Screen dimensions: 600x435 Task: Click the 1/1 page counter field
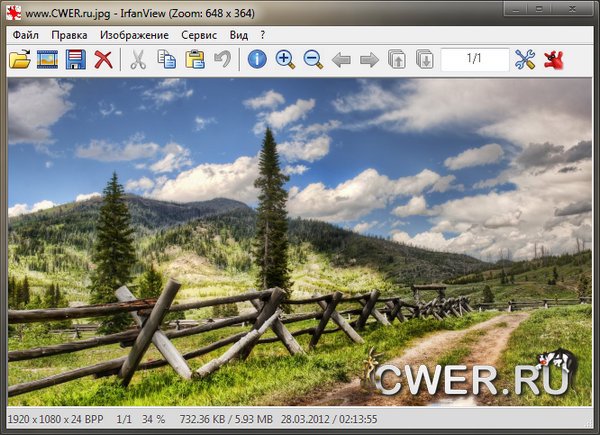pos(475,59)
